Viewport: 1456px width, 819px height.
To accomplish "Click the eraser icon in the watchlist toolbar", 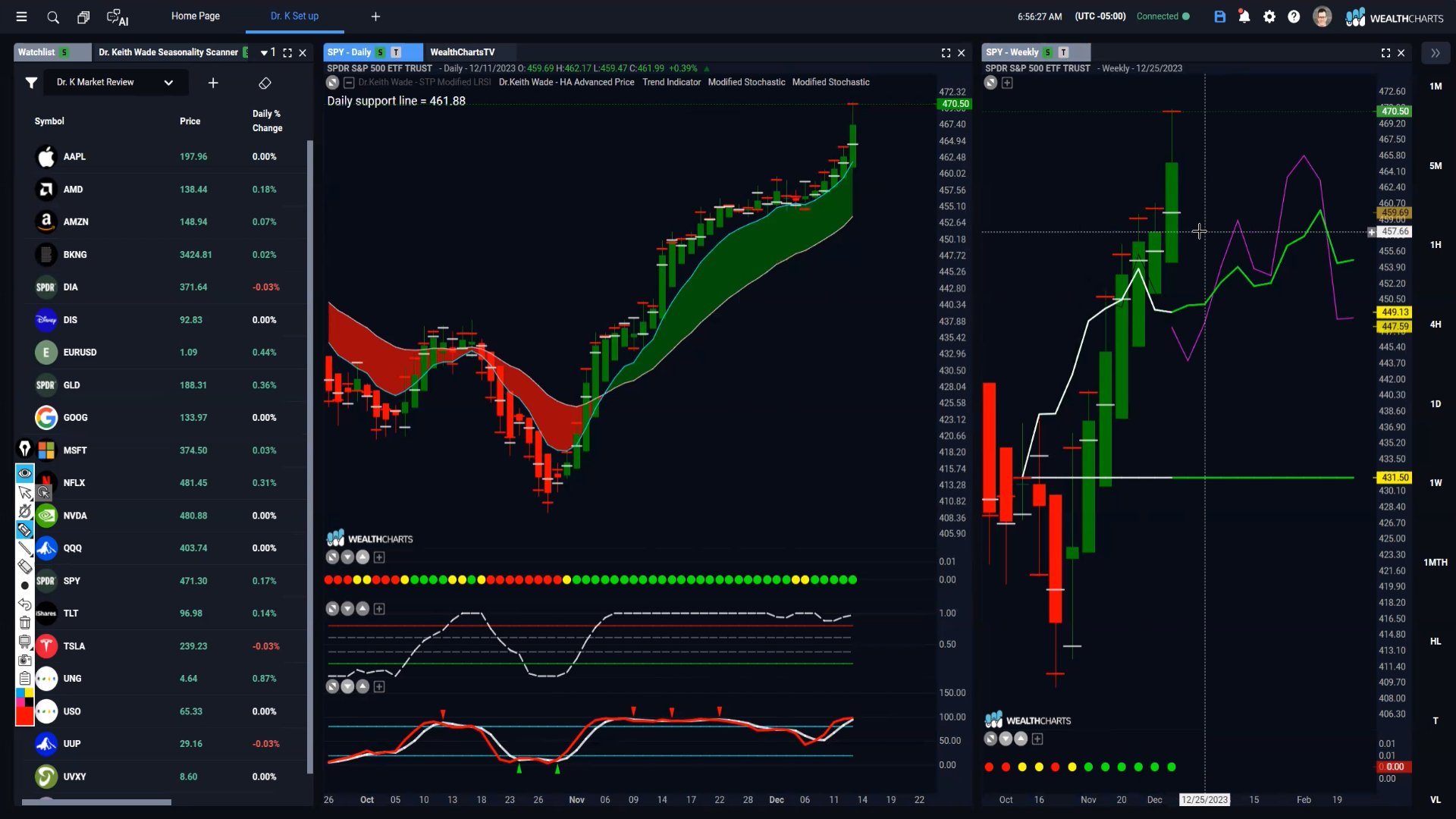I will [265, 83].
